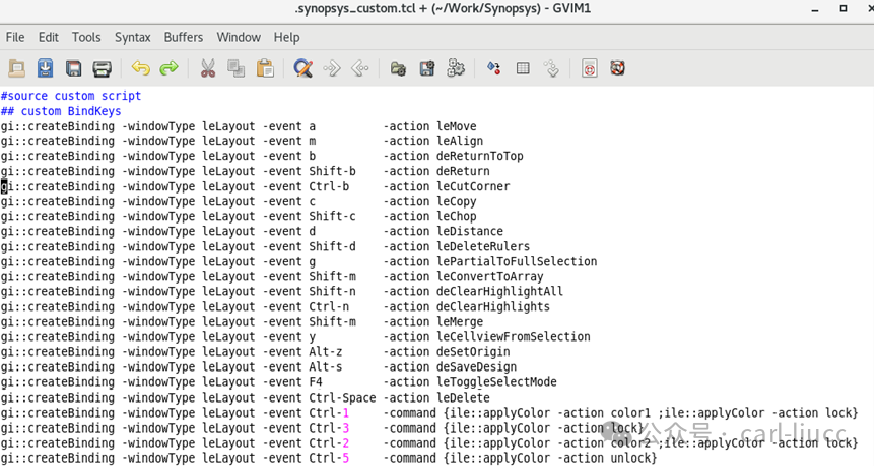The width and height of the screenshot is (874, 468).
Task: Open the Syntax menu
Action: pyautogui.click(x=133, y=37)
